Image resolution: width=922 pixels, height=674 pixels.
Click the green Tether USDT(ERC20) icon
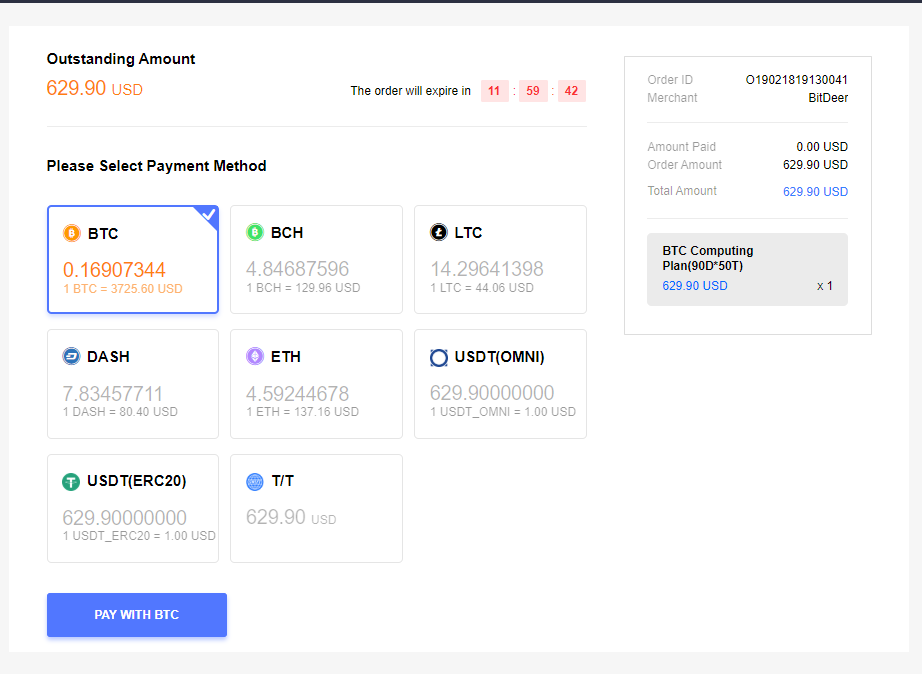71,482
